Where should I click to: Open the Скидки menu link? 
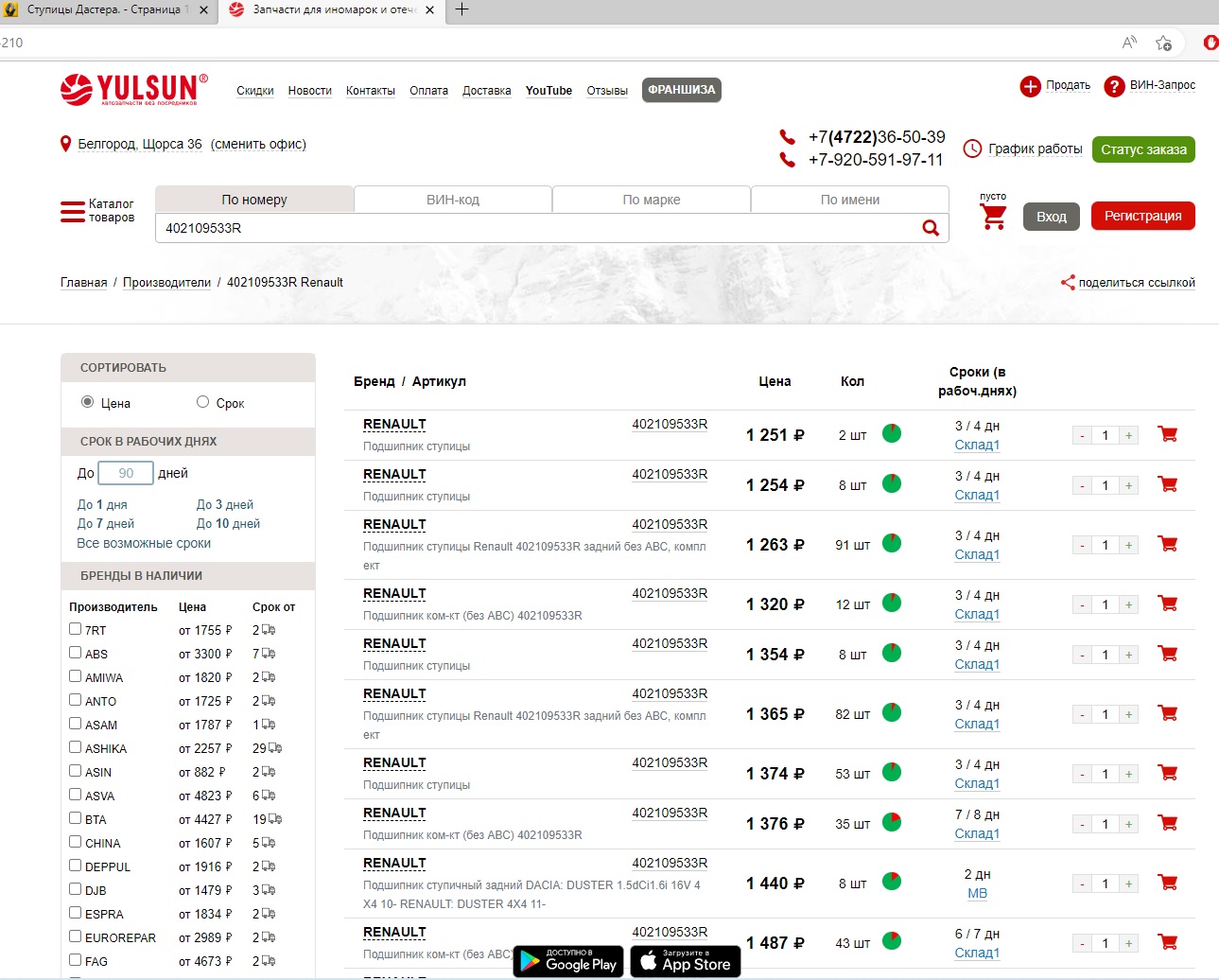tap(255, 91)
